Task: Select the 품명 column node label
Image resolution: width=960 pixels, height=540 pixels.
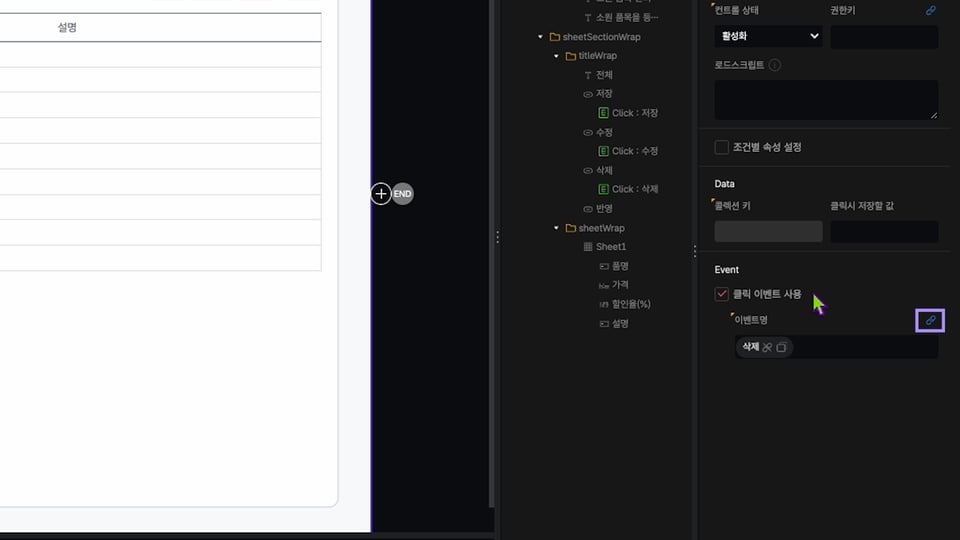Action: click(620, 266)
